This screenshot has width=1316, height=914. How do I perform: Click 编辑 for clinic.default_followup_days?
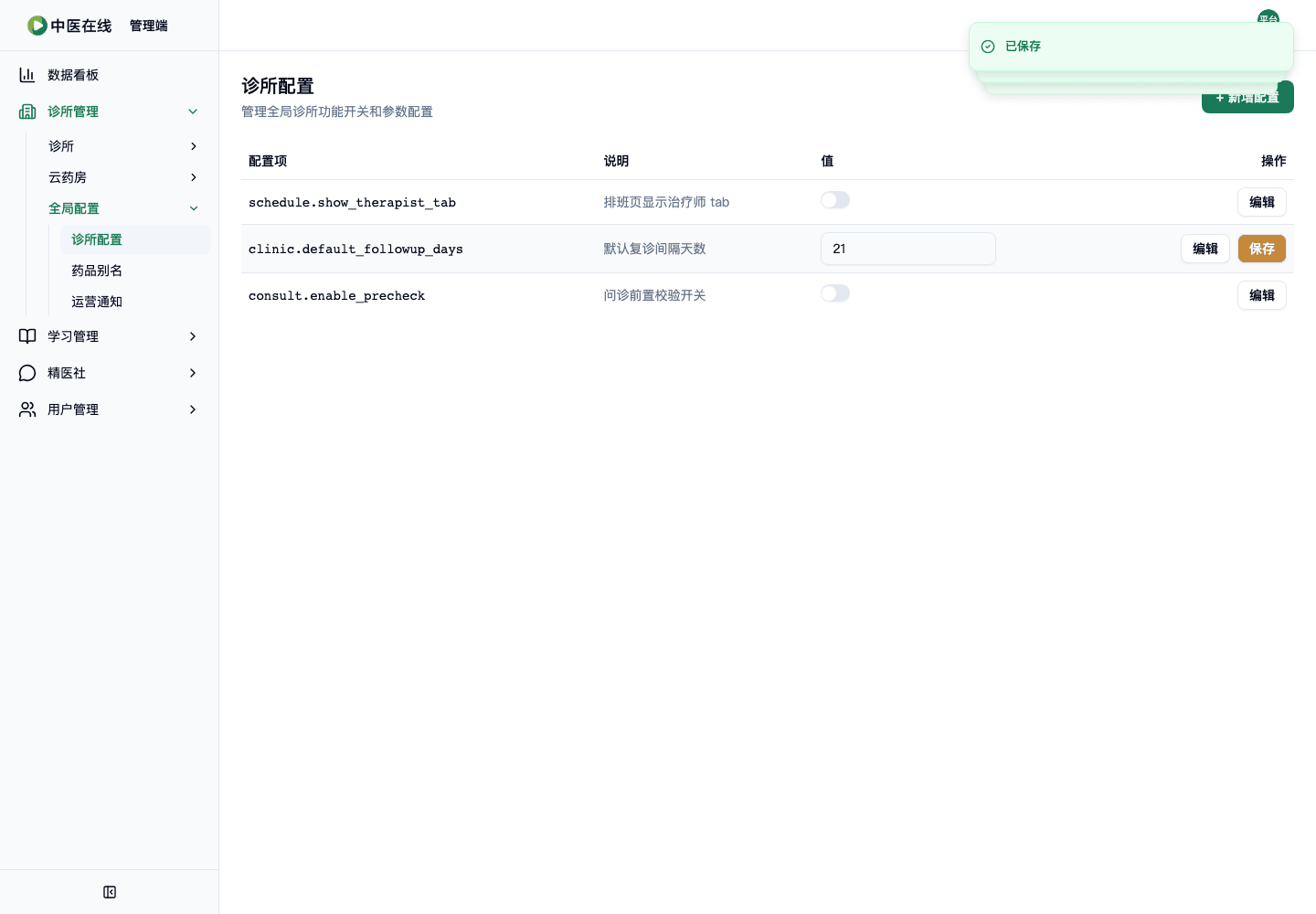pyautogui.click(x=1205, y=249)
